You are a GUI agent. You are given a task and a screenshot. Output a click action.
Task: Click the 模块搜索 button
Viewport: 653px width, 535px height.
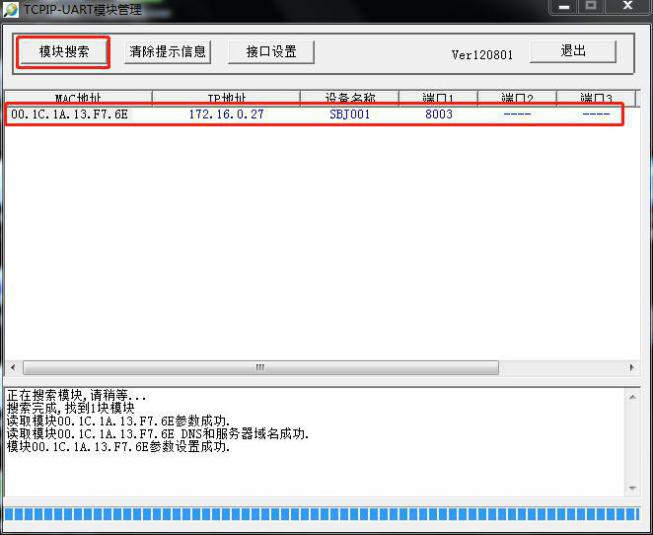[x=63, y=52]
